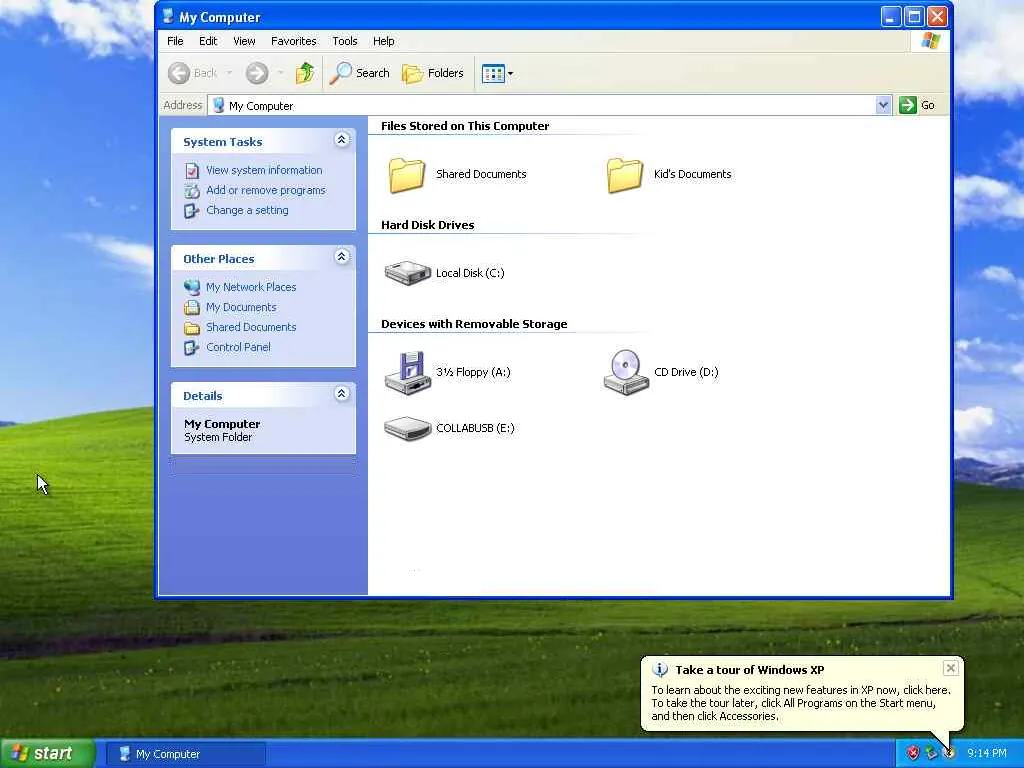
Task: Open the Edit menu
Action: (x=208, y=41)
